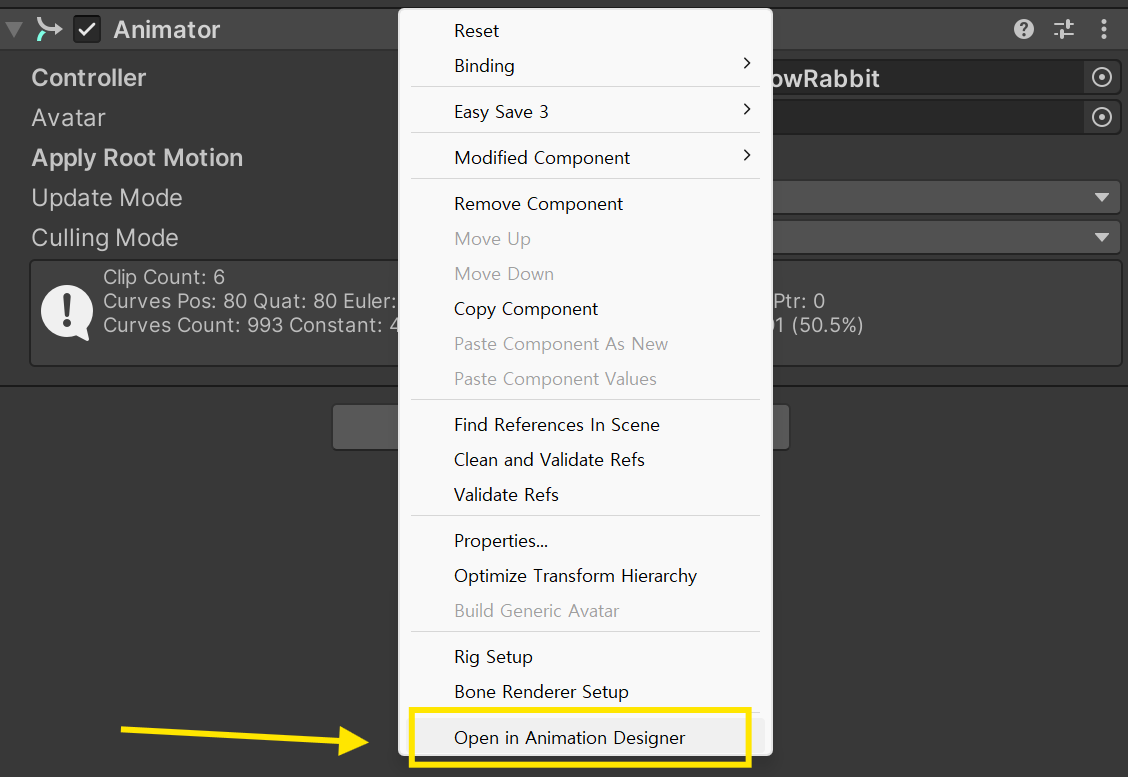Open the Animator three-dot options menu
Image resolution: width=1128 pixels, height=777 pixels.
[1104, 29]
